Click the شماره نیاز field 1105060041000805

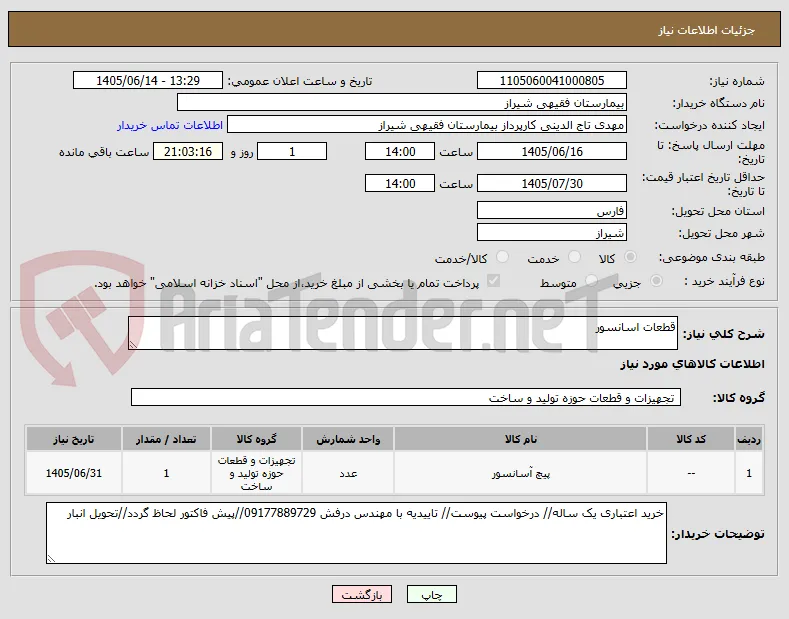point(551,81)
